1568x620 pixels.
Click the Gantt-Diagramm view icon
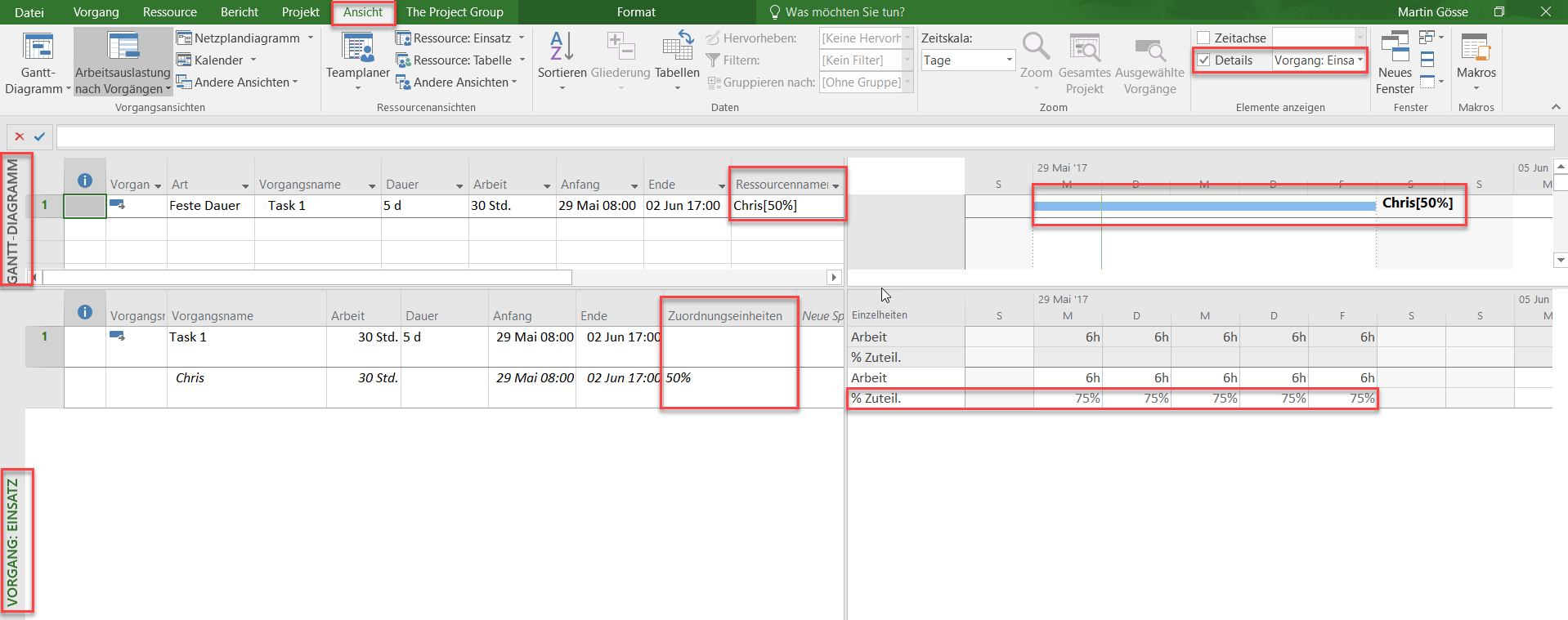pos(38,49)
